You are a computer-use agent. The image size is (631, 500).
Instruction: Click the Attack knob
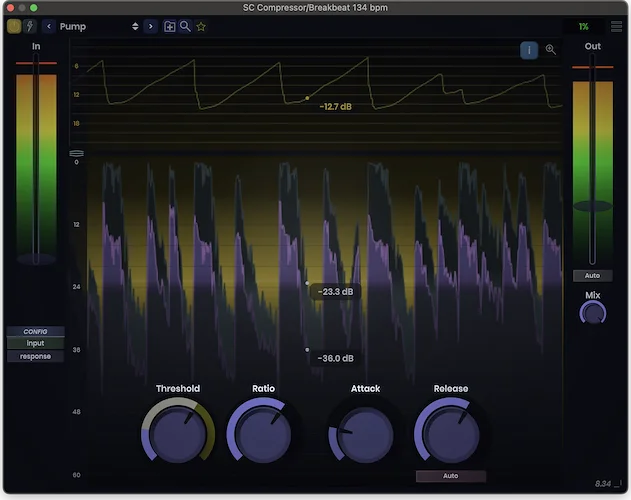(365, 434)
